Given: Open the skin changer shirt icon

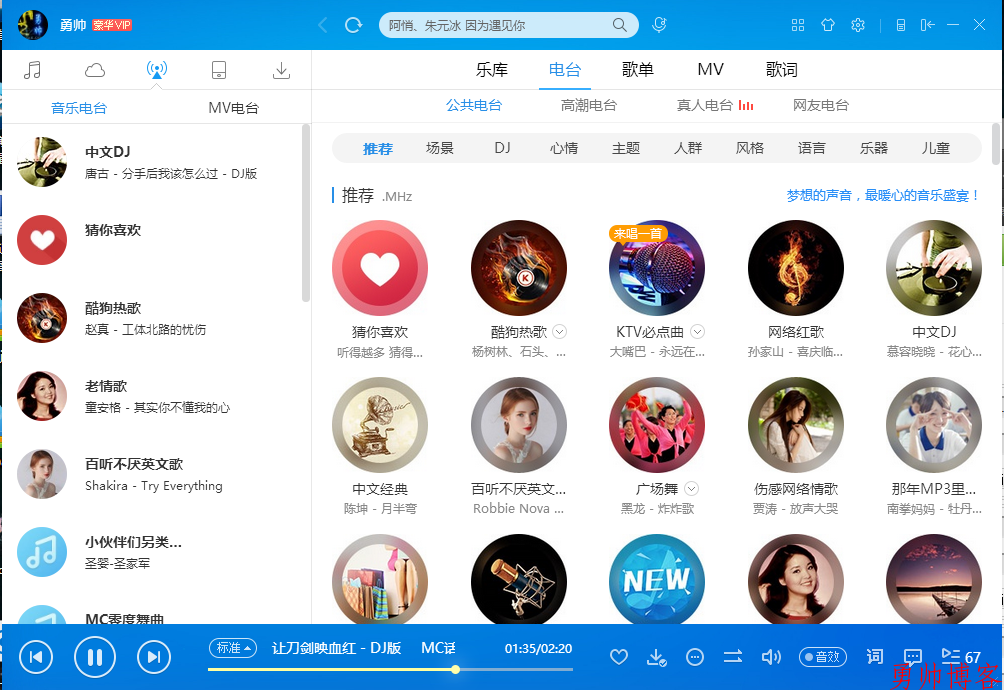Looking at the screenshot, I should pyautogui.click(x=827, y=25).
